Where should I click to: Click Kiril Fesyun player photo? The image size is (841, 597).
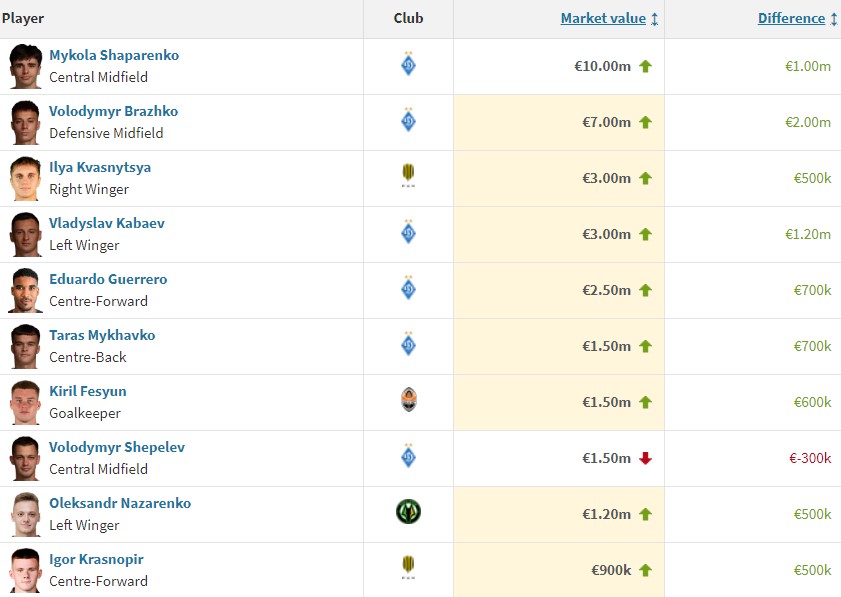[x=25, y=402]
